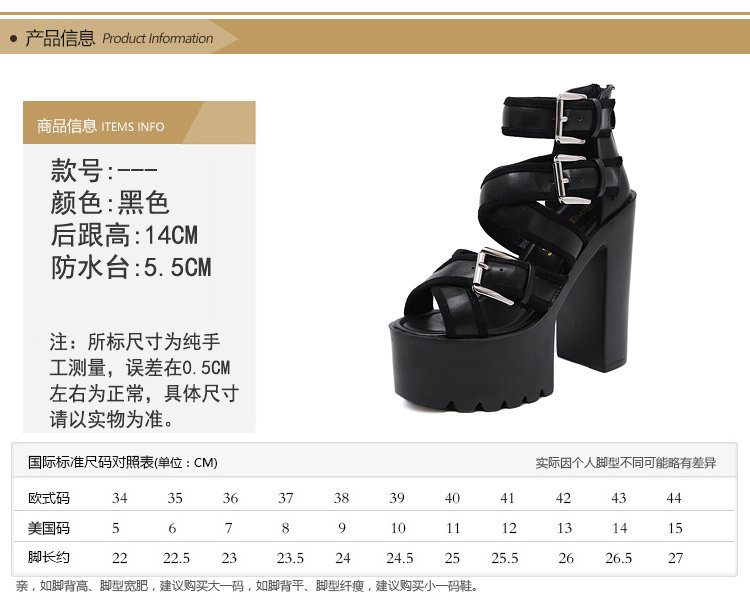Click EU size 42 cell
750x604 pixels.
pyautogui.click(x=563, y=498)
